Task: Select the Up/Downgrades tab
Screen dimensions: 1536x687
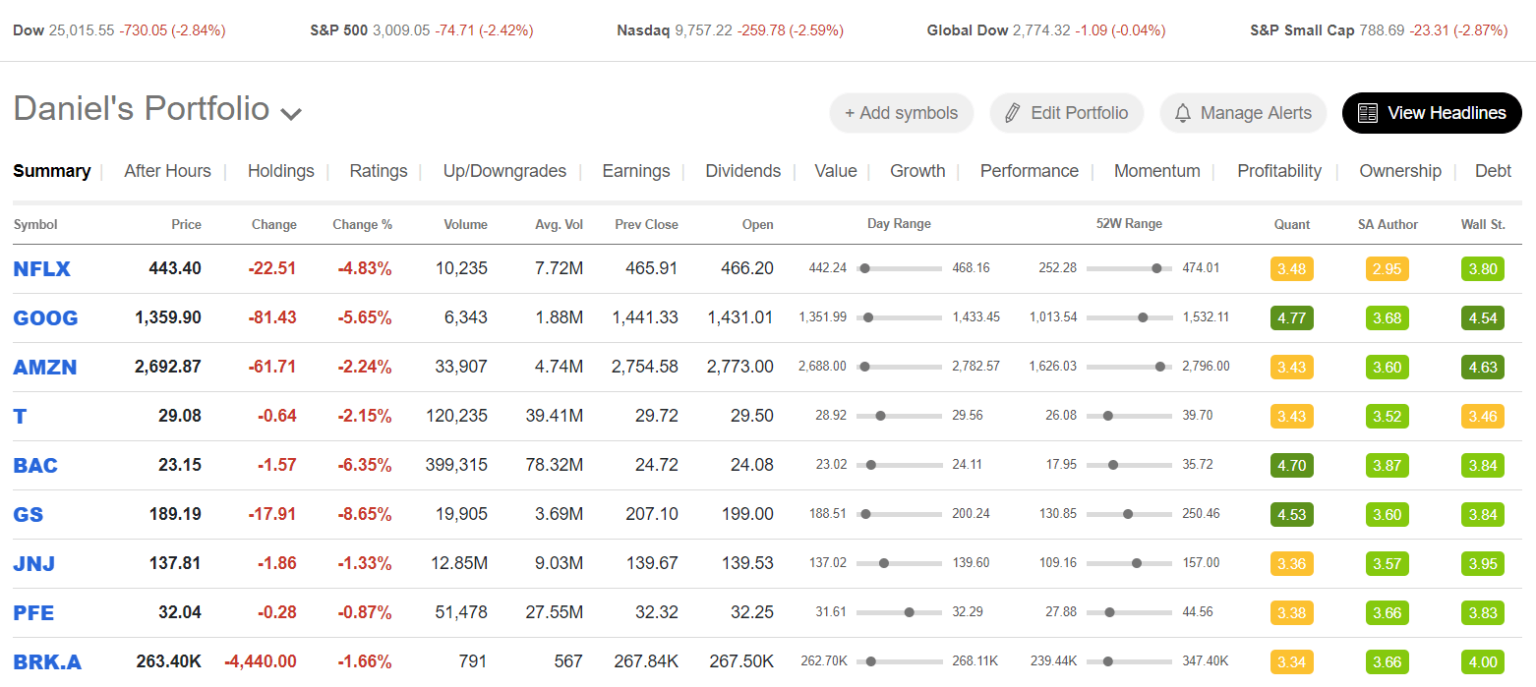Action: (x=504, y=171)
